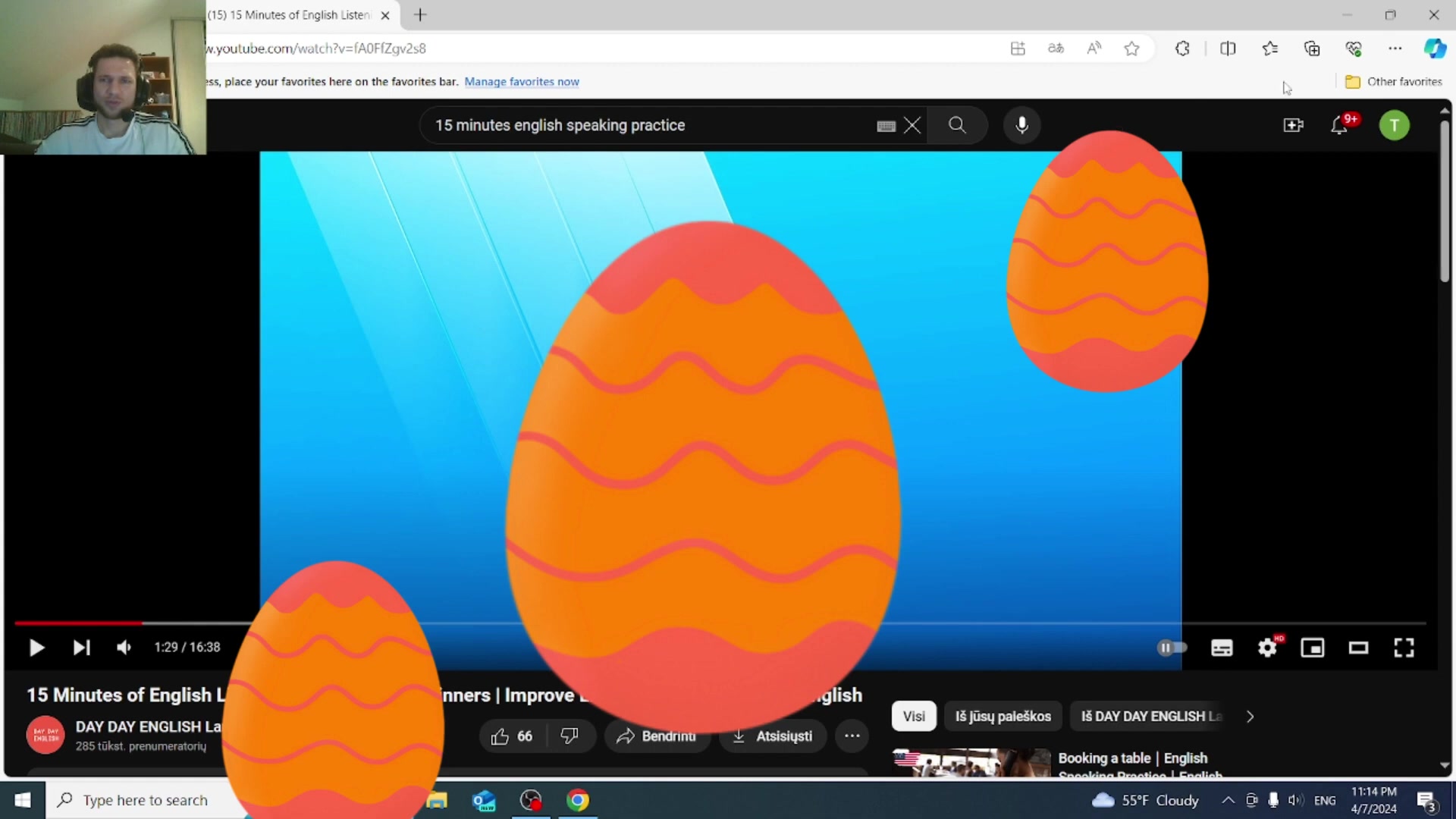
Task: Enable miniplayer mode on the video
Action: pyautogui.click(x=1312, y=647)
